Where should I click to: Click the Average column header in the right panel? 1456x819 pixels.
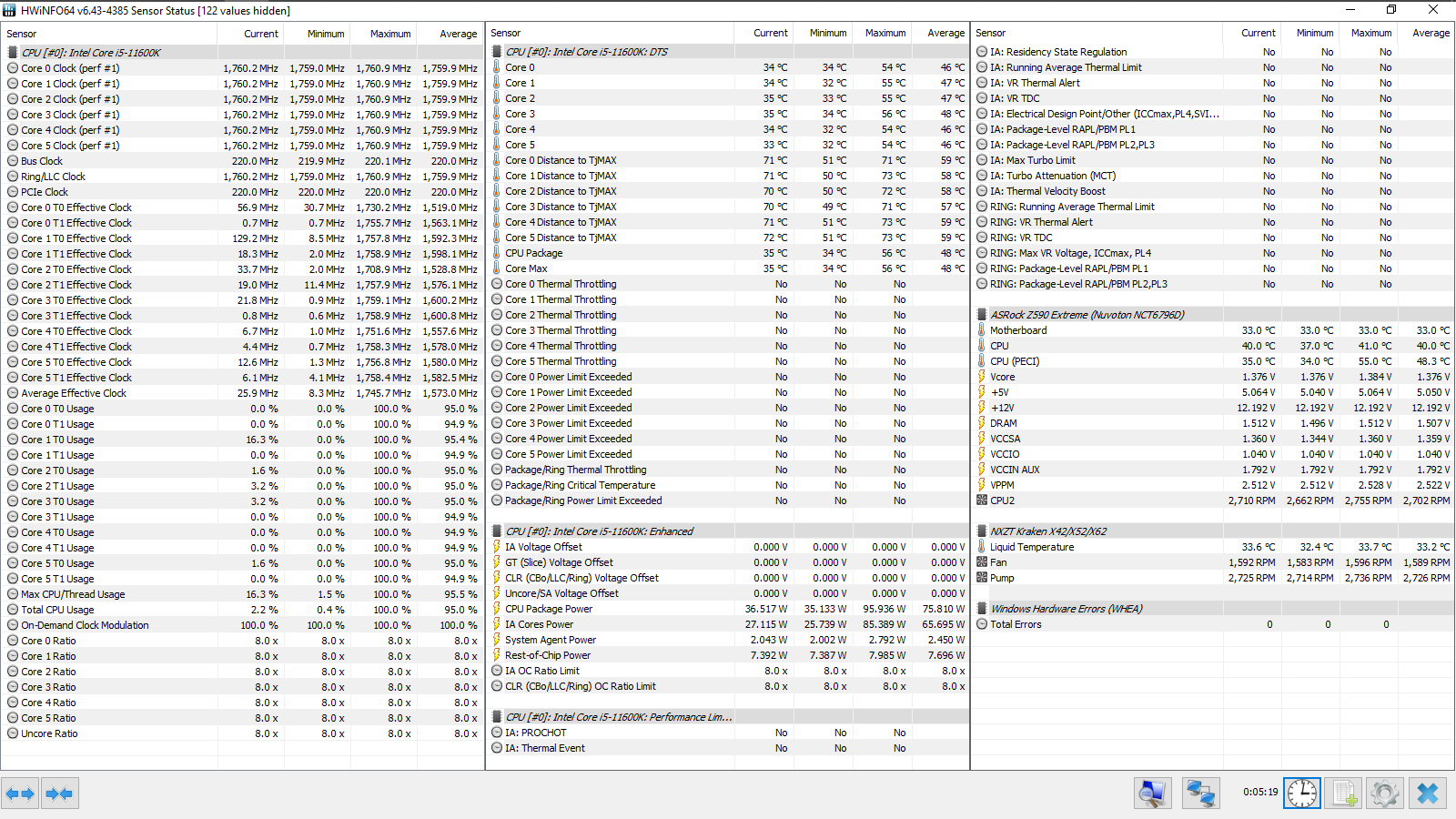tap(1425, 33)
